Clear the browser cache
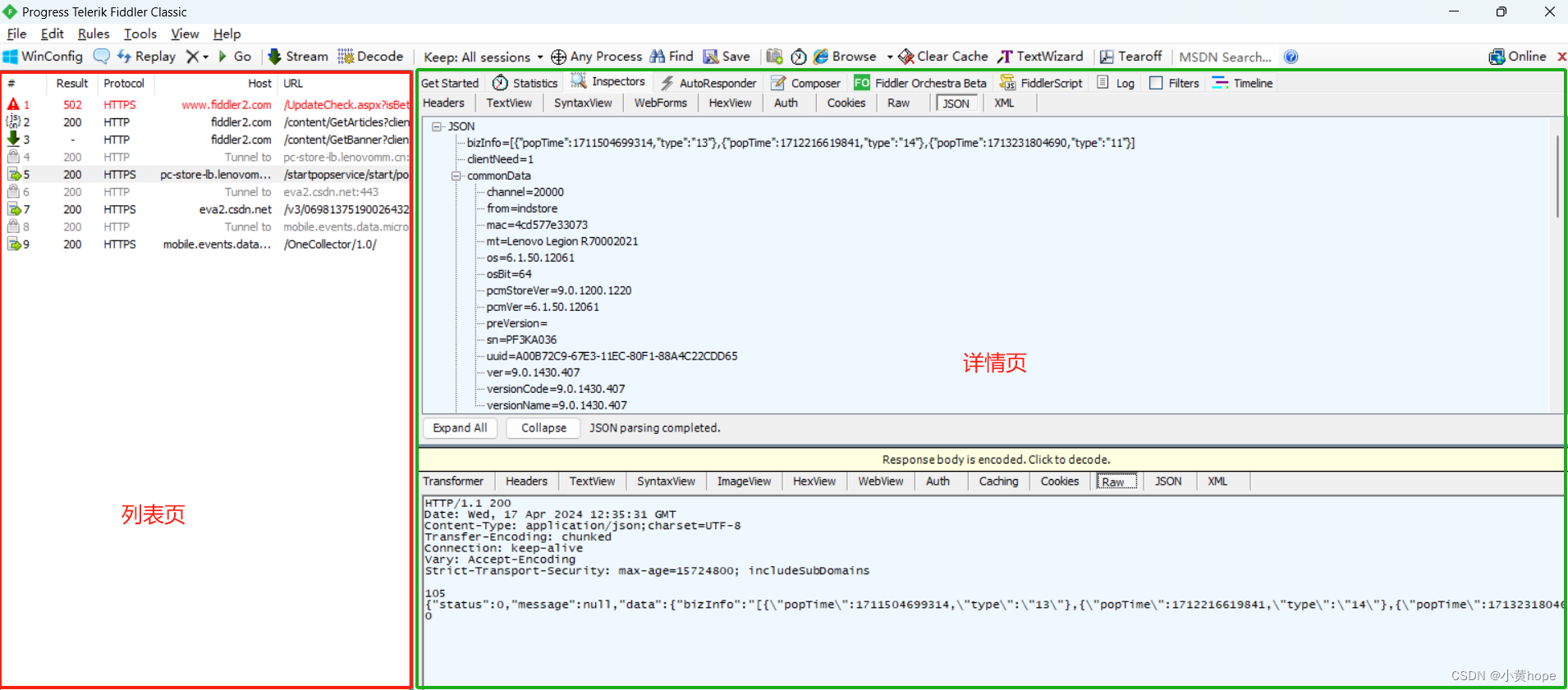Screen dimensions: 1568x690 (943, 57)
